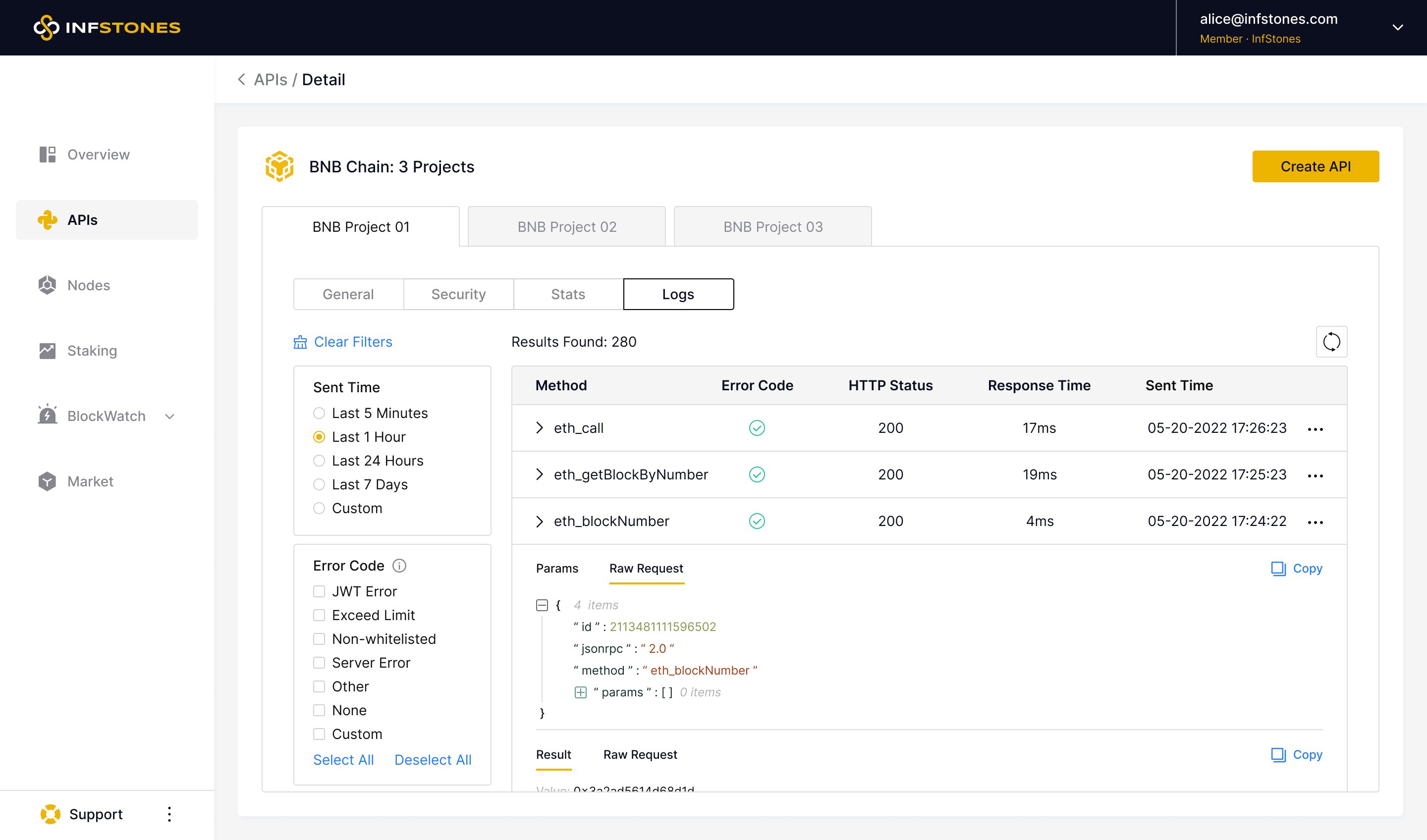Image resolution: width=1427 pixels, height=840 pixels.
Task: Open the eth_call row three-dot menu
Action: pos(1315,429)
